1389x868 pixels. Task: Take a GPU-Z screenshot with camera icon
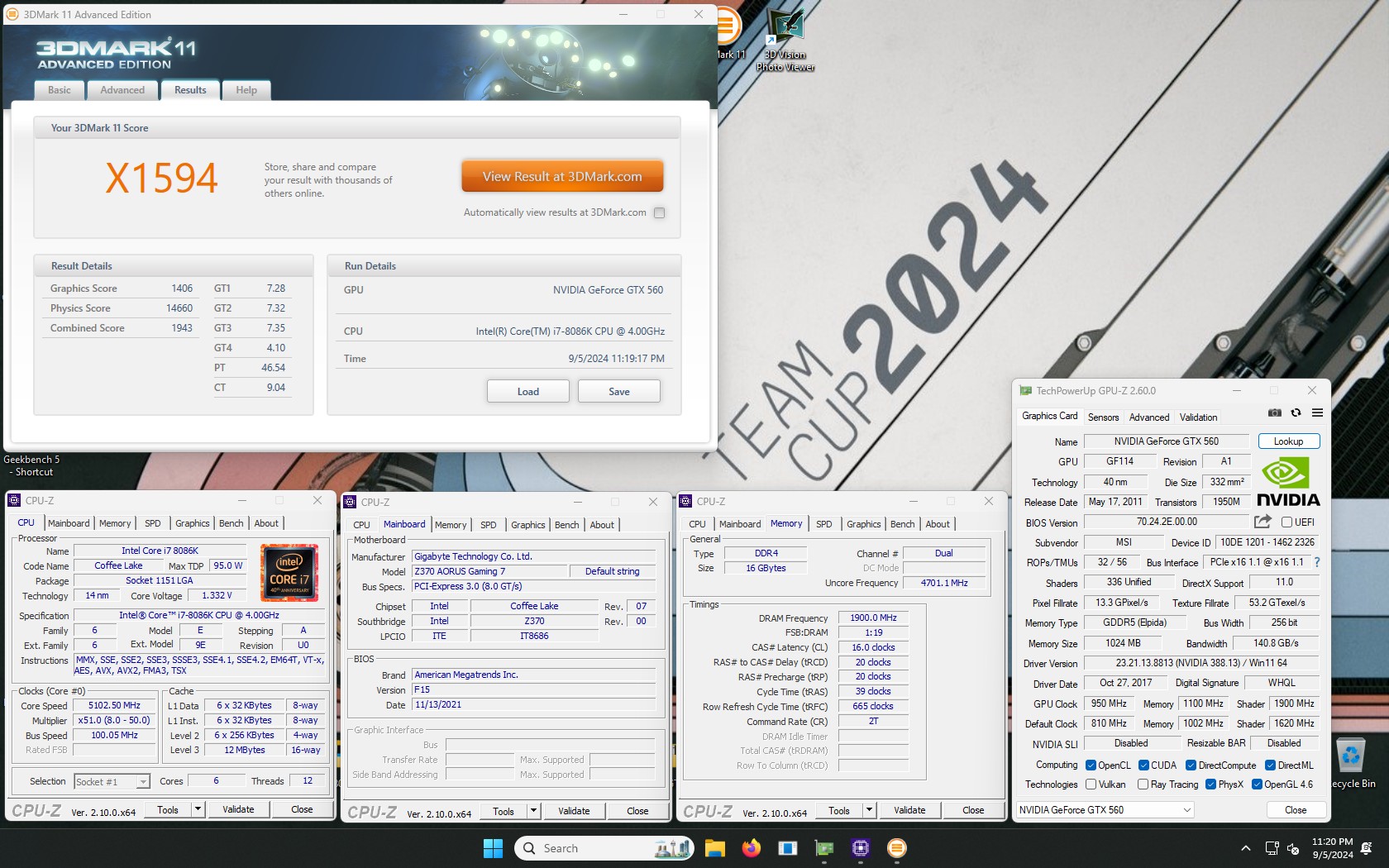click(1275, 413)
